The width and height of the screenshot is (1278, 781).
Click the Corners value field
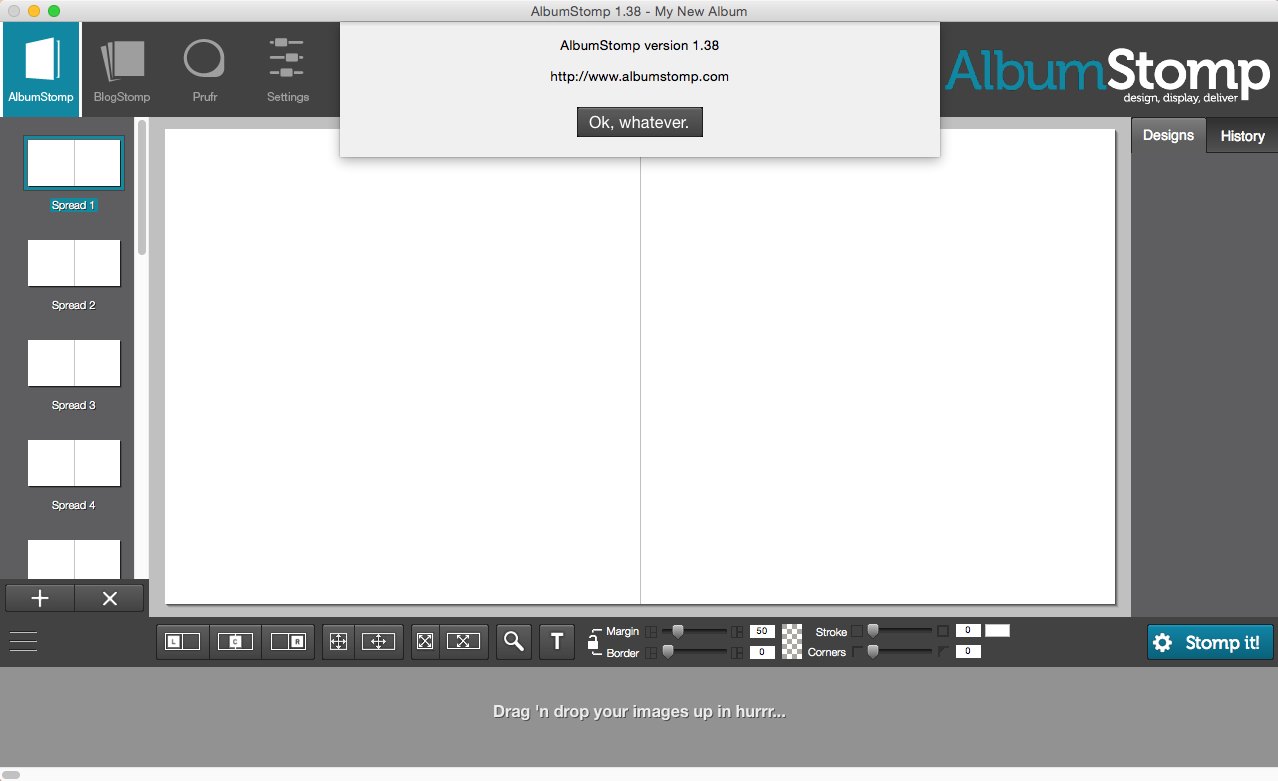[968, 652]
